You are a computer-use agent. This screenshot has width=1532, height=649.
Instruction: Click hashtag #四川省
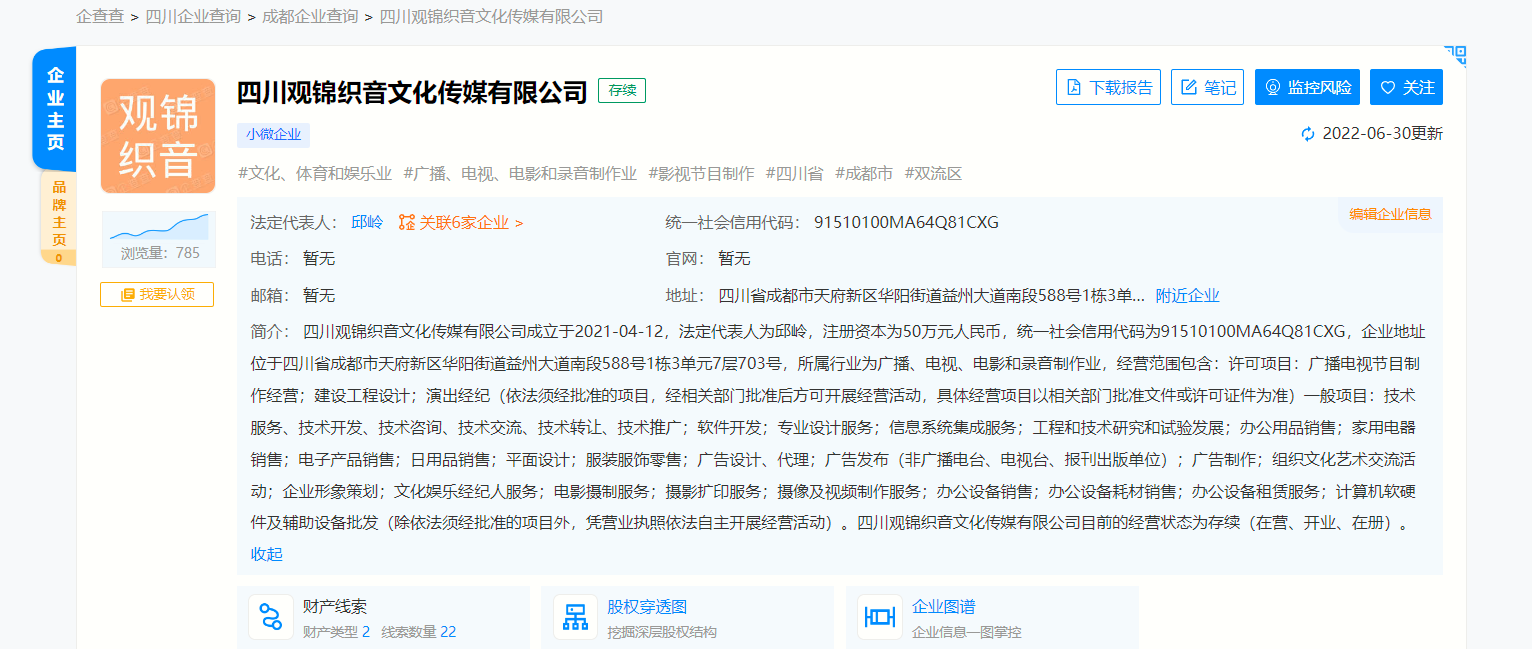[x=794, y=174]
